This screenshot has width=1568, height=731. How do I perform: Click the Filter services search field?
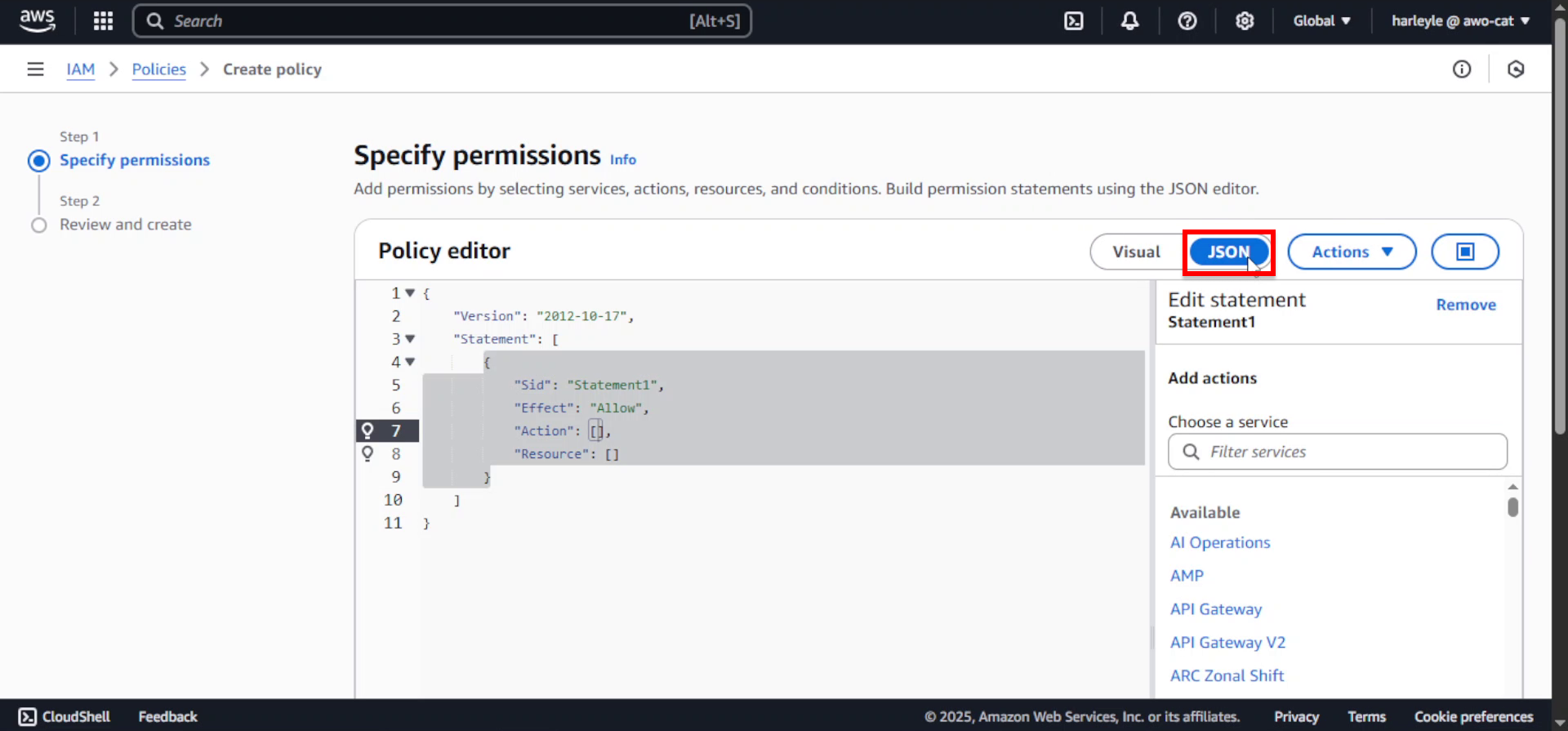tap(1338, 452)
